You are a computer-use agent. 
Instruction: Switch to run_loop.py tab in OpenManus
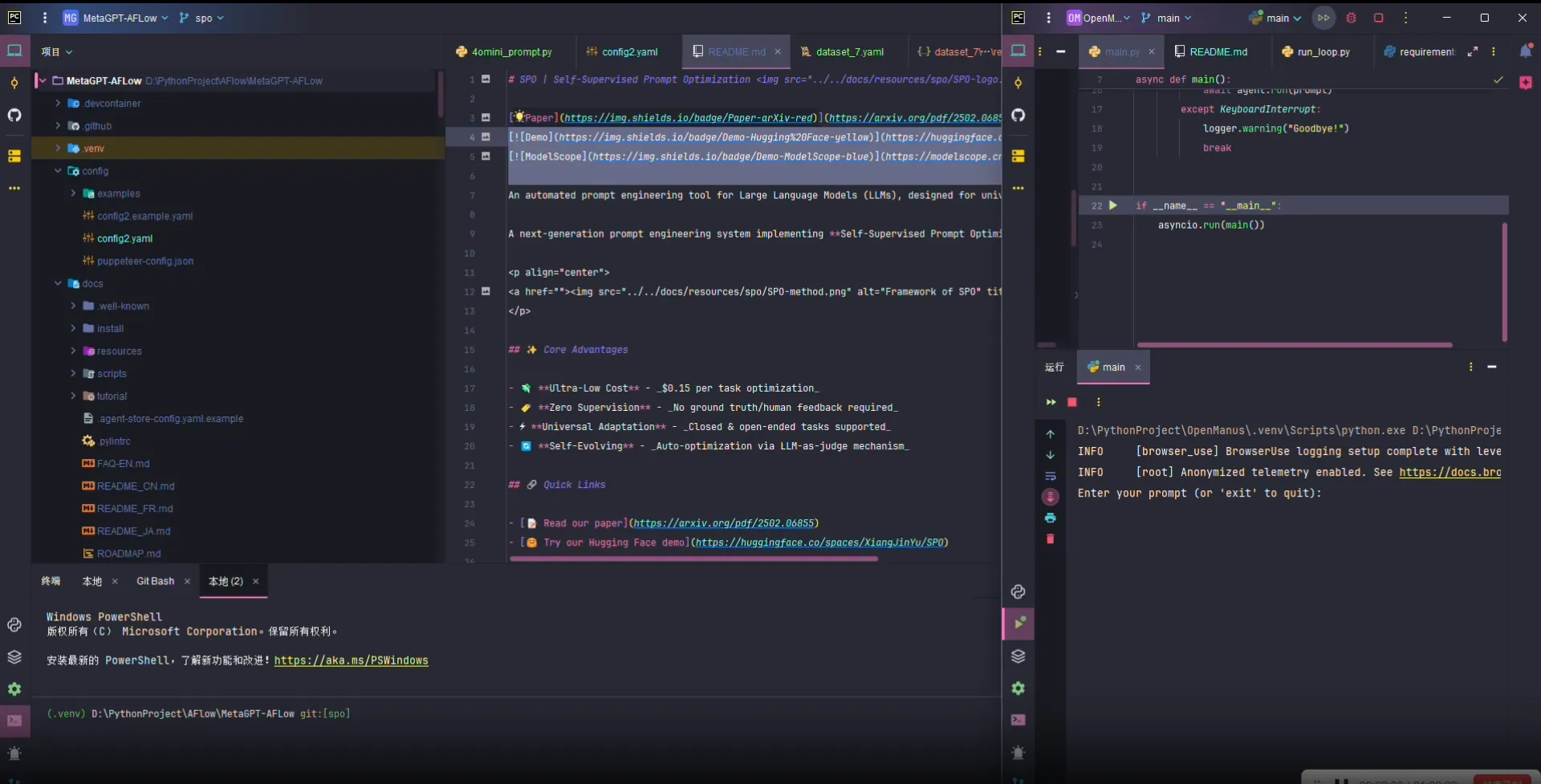[1316, 51]
